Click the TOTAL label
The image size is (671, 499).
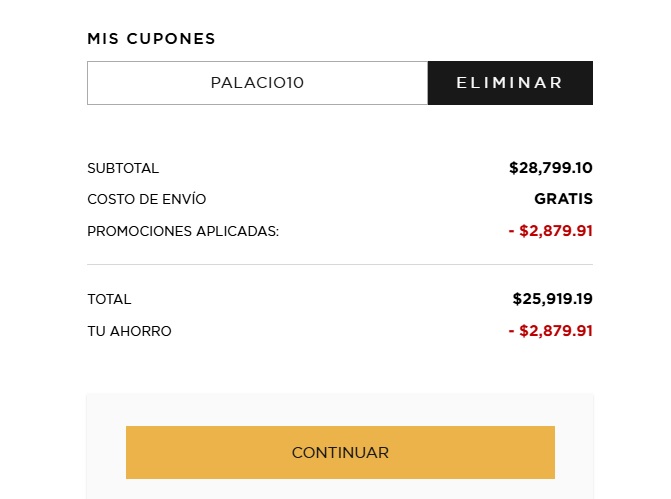point(109,299)
